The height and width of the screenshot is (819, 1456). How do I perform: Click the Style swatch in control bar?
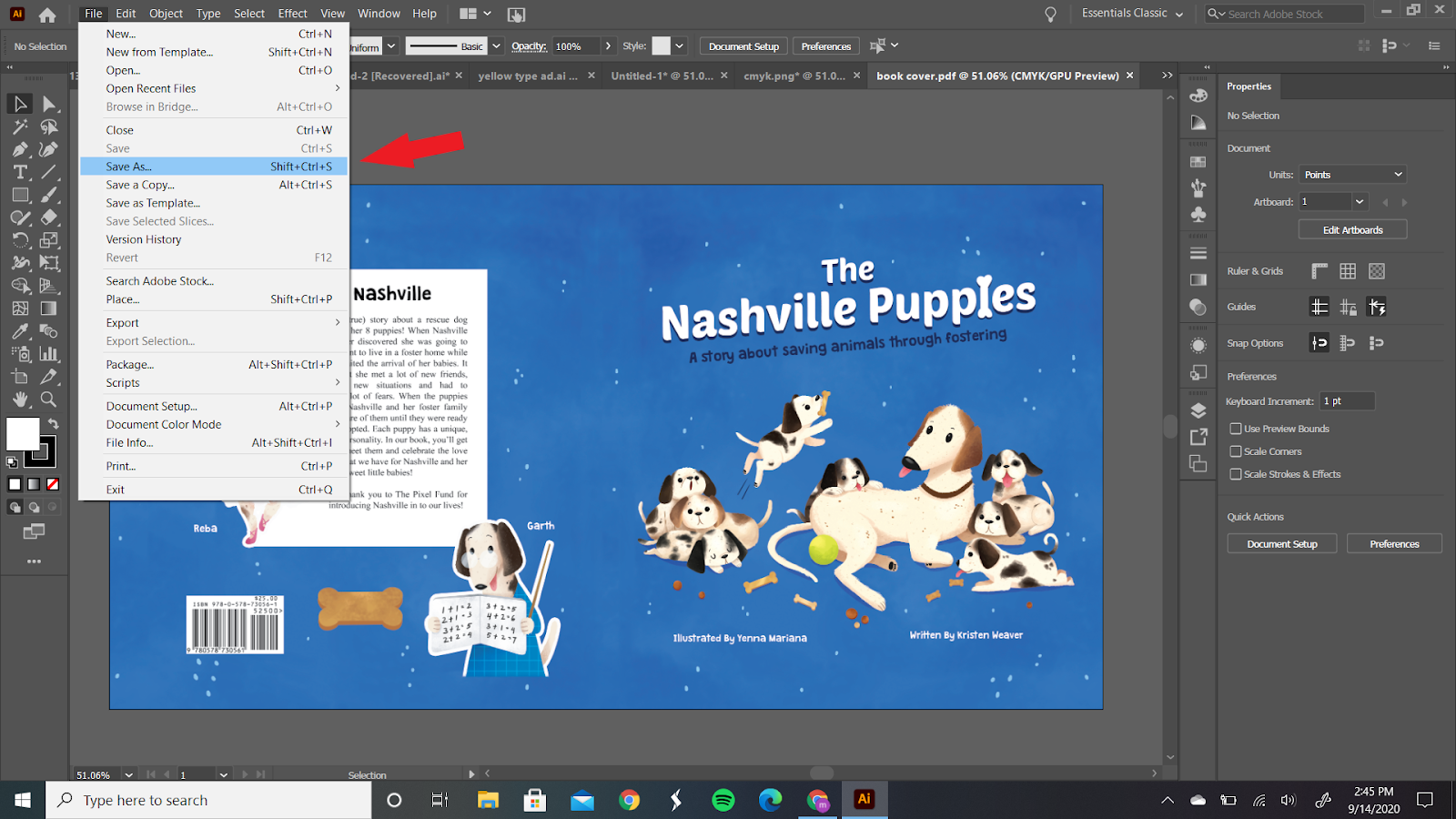(x=662, y=46)
